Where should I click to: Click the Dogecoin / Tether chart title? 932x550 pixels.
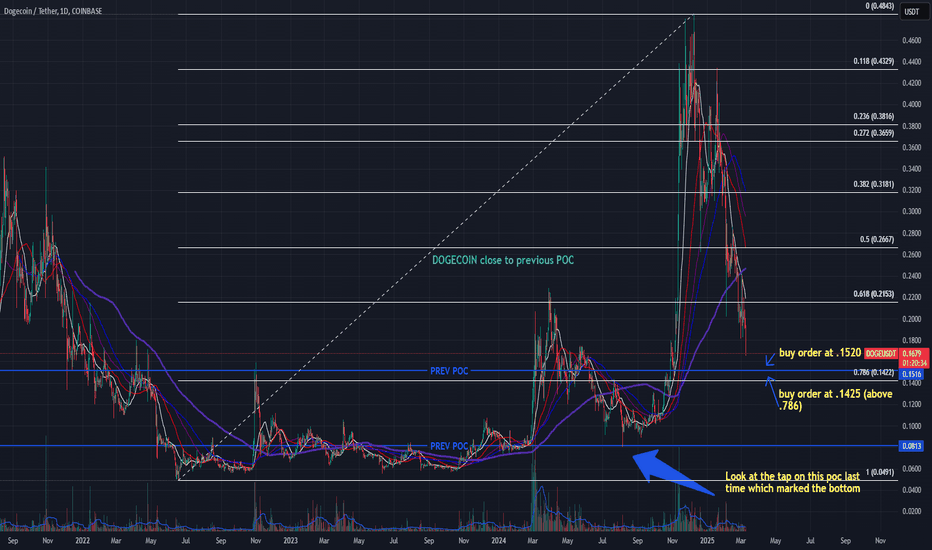tap(53, 11)
